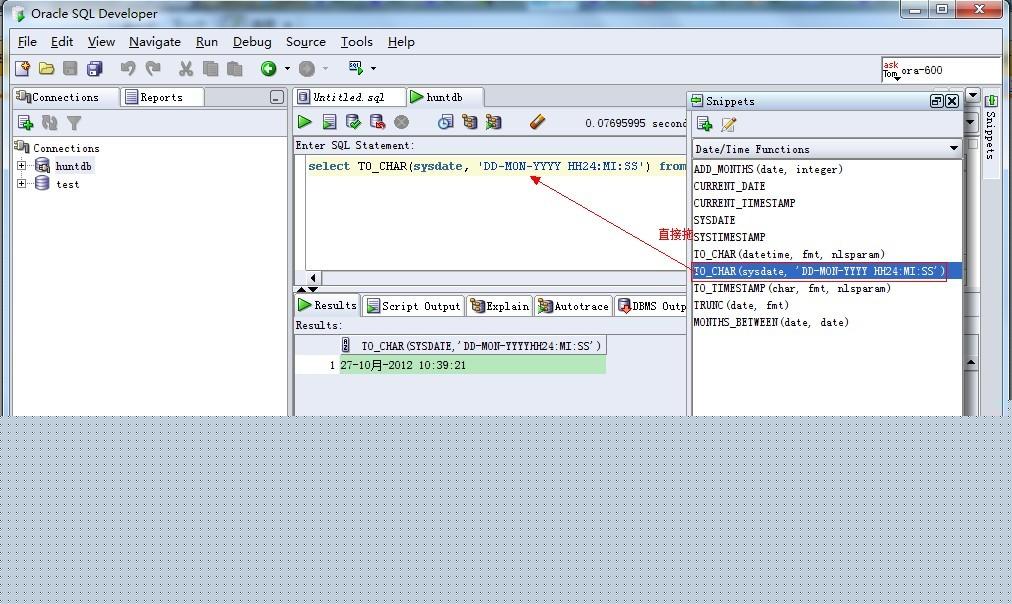Open the Tools menu
The height and width of the screenshot is (604, 1012).
(x=357, y=42)
